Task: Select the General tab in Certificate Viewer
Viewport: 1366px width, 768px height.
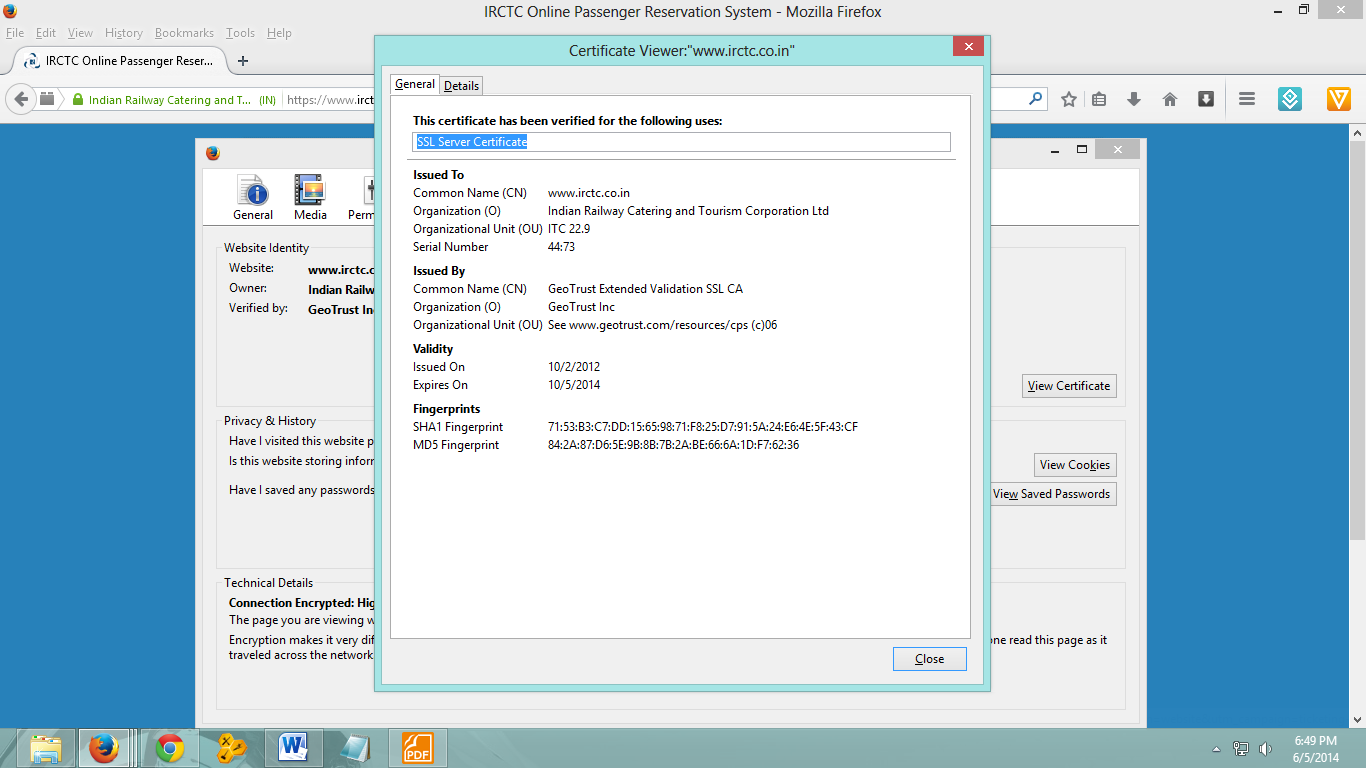Action: tap(415, 84)
